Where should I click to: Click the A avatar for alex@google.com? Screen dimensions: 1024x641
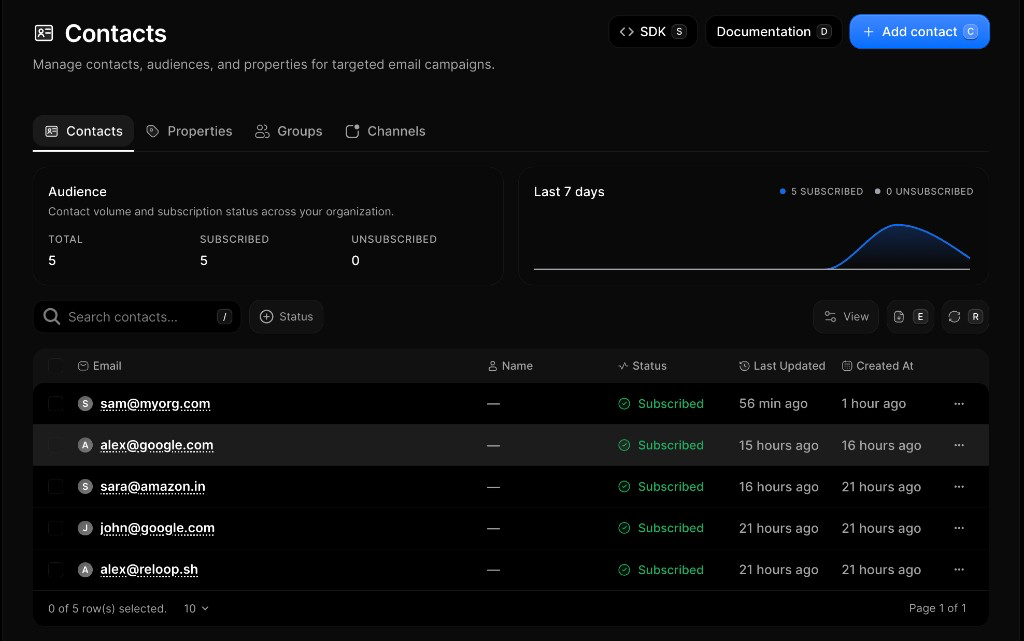coord(85,445)
